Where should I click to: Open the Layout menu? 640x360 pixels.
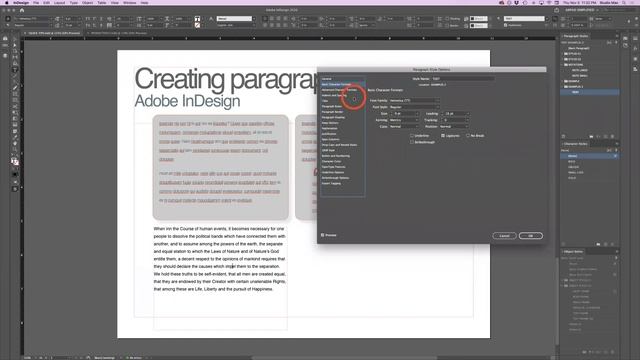coord(60,2)
